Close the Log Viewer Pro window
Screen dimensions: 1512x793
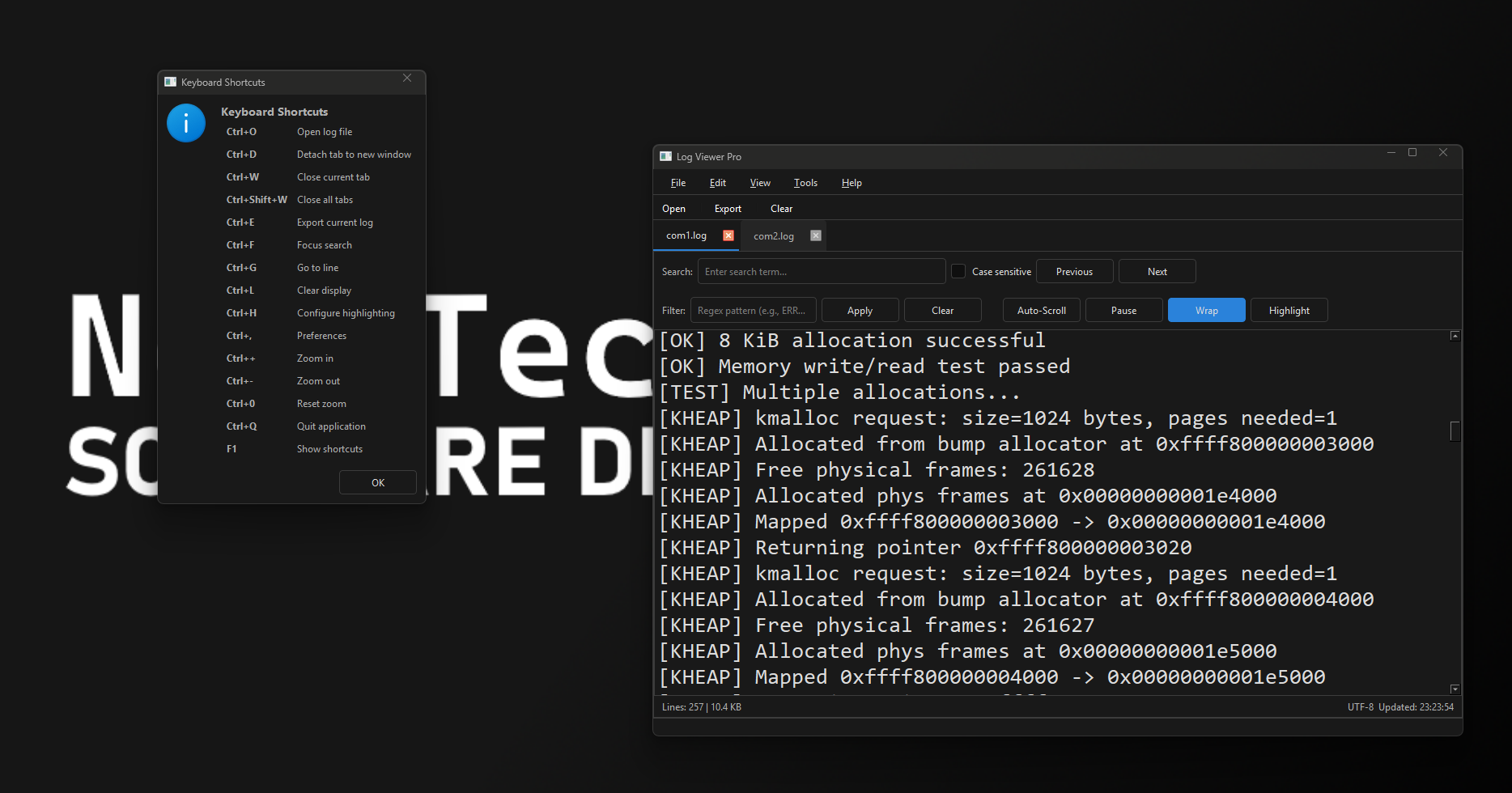[x=1443, y=152]
